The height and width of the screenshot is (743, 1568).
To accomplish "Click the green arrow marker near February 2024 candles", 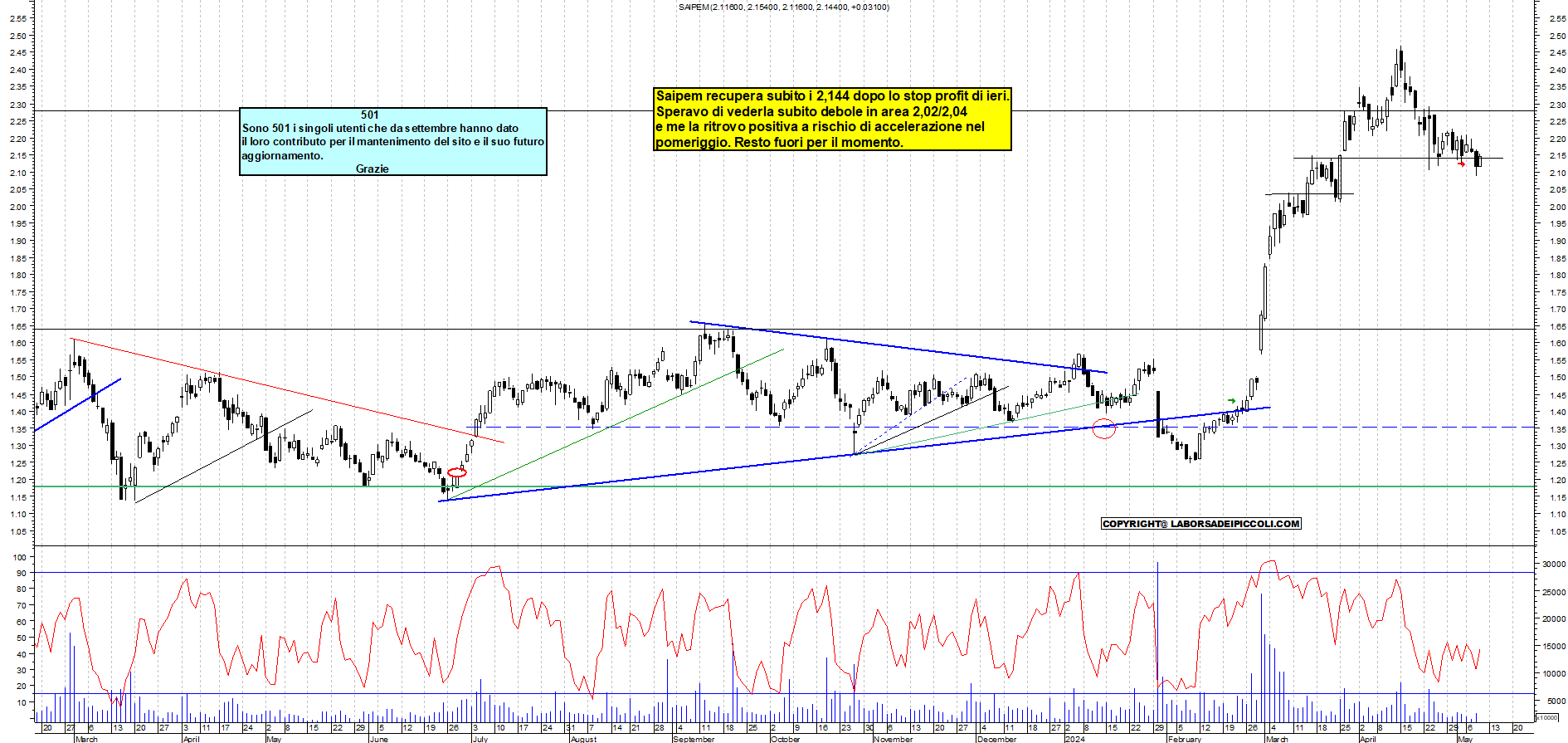I will (1231, 401).
